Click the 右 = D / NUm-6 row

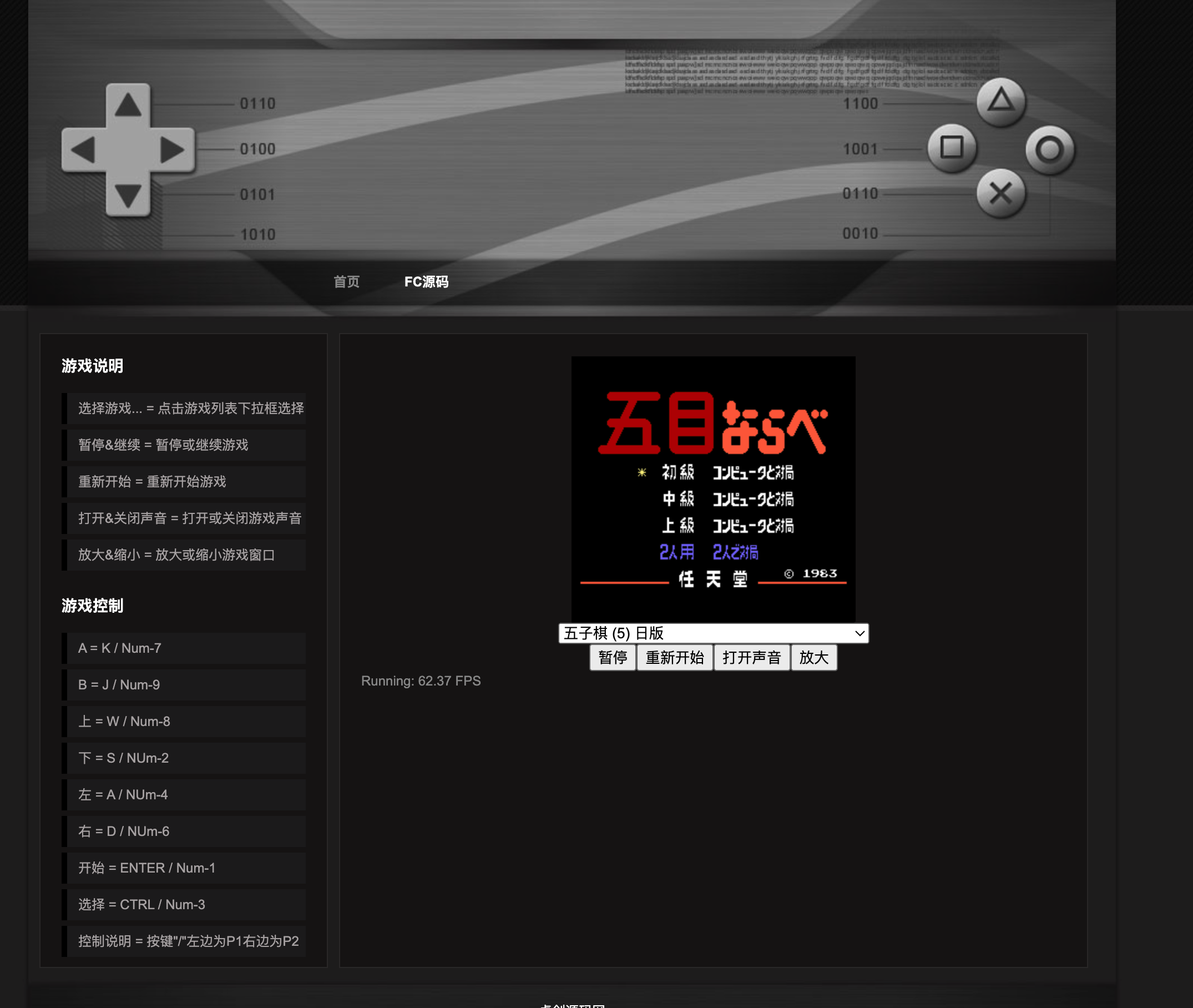click(x=184, y=831)
